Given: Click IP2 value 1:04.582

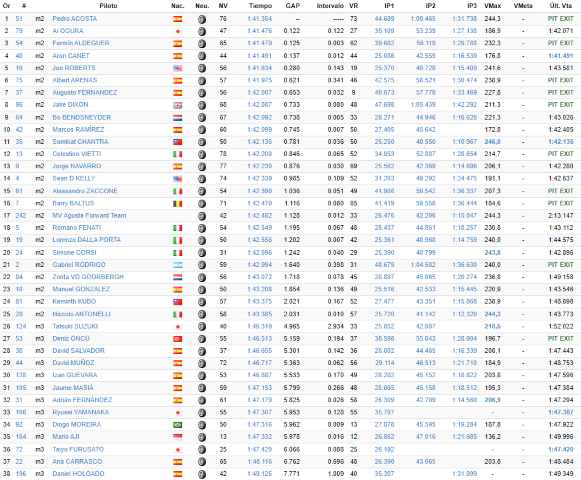Looking at the screenshot, I should tap(423, 265).
